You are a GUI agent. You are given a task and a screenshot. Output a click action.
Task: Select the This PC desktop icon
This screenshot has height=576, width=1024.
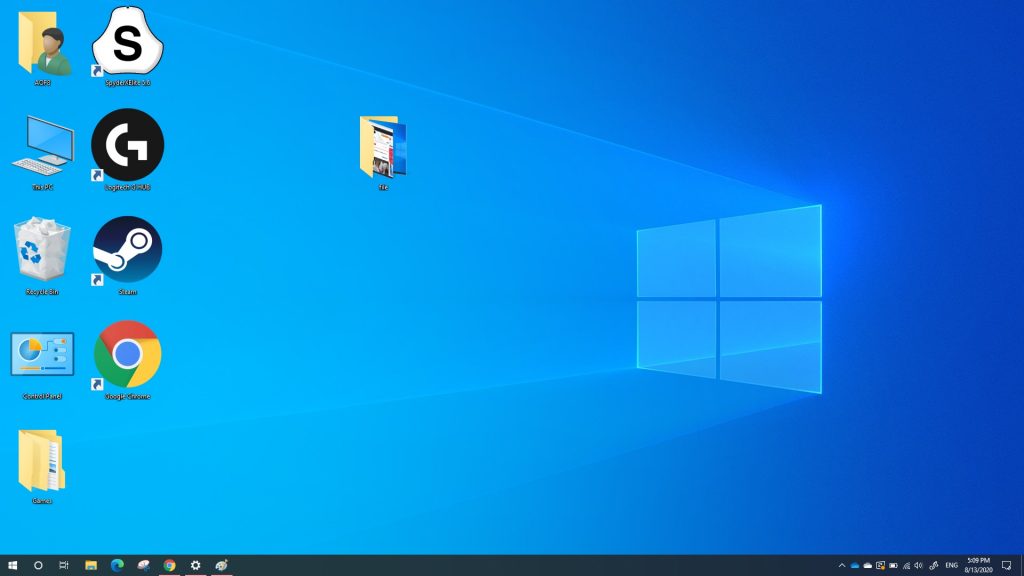(x=42, y=153)
